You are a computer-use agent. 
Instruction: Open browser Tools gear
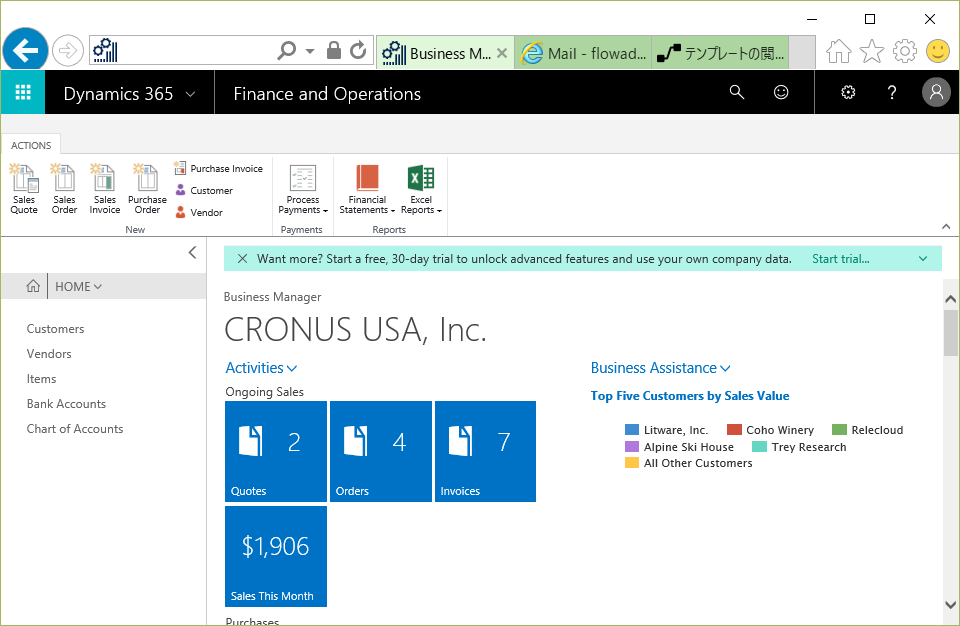[x=905, y=51]
